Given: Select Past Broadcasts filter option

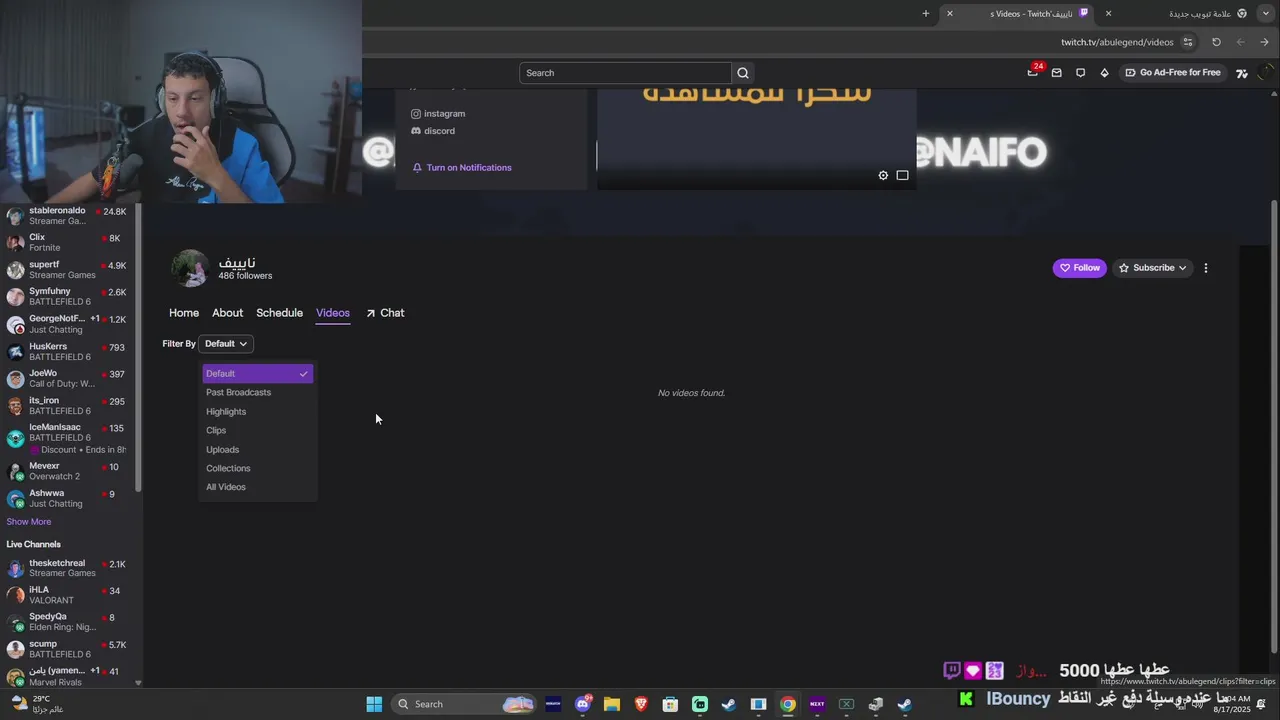Looking at the screenshot, I should click(x=258, y=393).
